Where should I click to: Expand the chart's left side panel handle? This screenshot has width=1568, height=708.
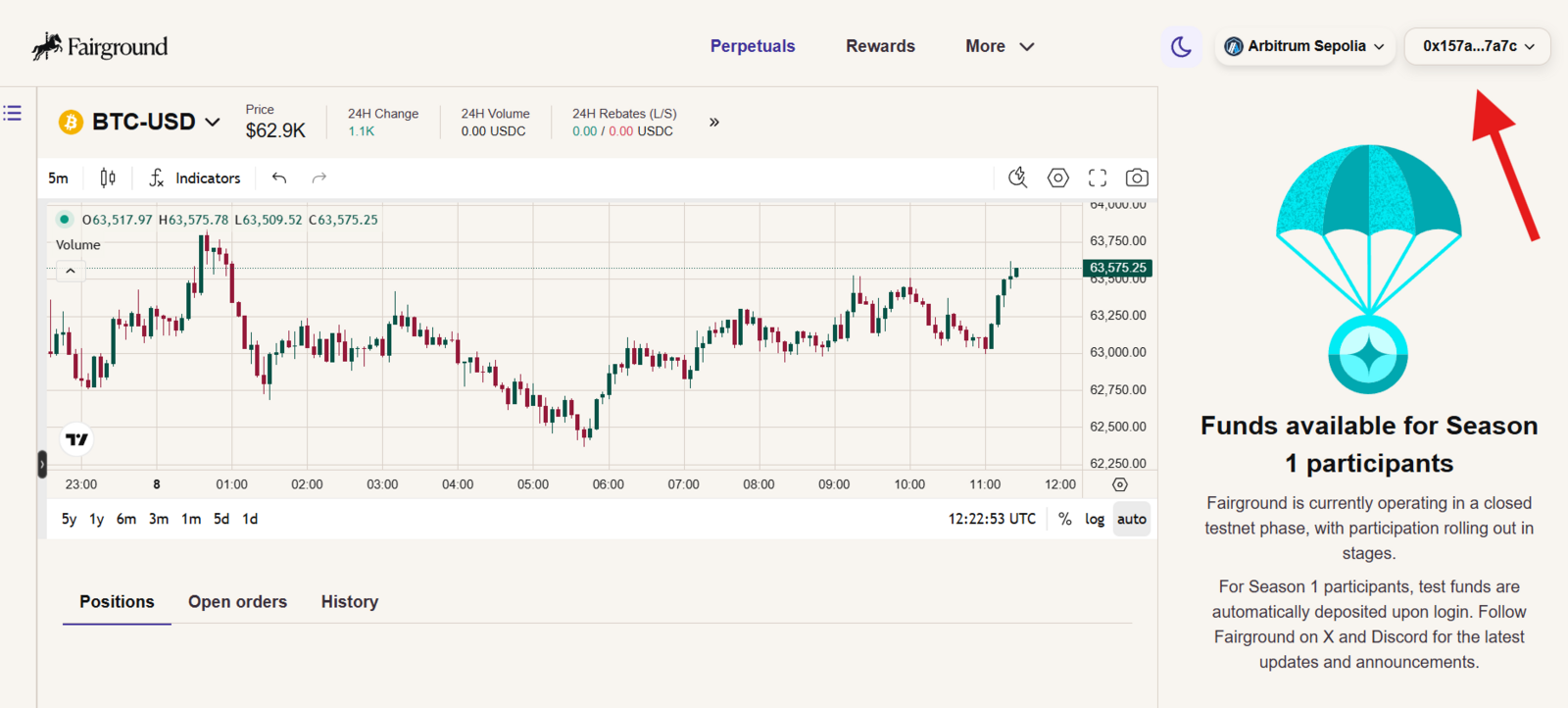point(42,464)
